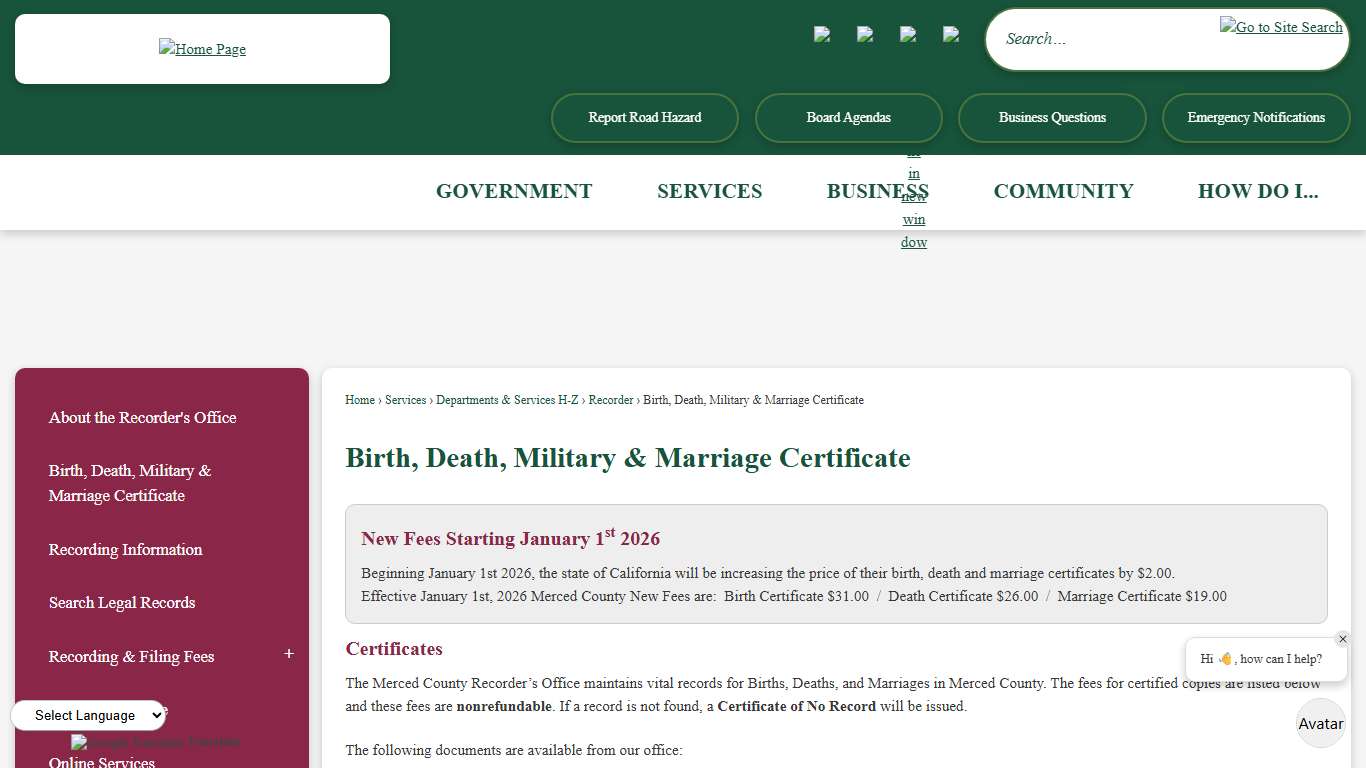Expand the Recording & Filing Fees section
This screenshot has height=768, width=1366.
pos(288,653)
